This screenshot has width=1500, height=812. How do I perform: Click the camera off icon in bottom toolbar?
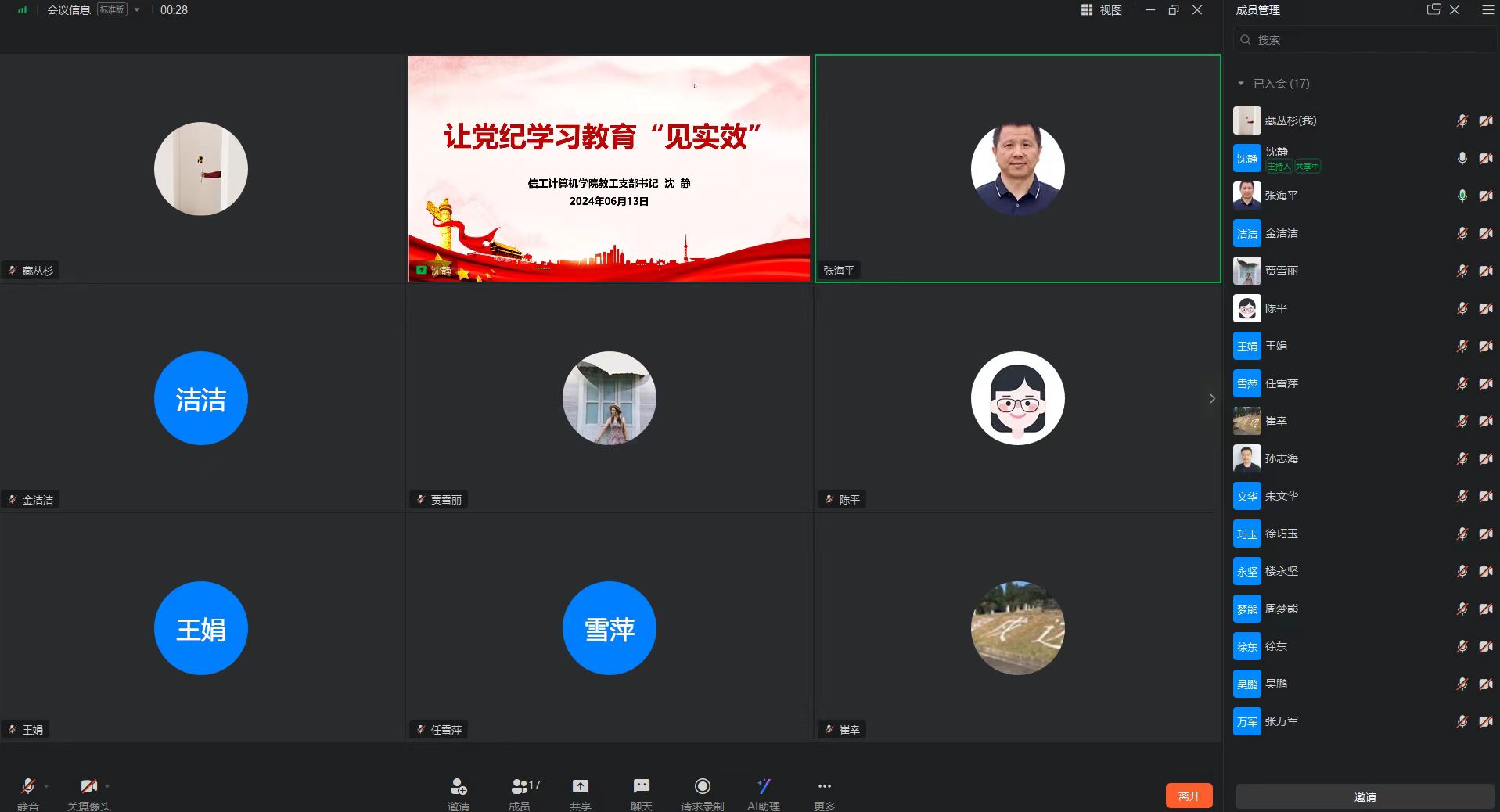click(88, 786)
